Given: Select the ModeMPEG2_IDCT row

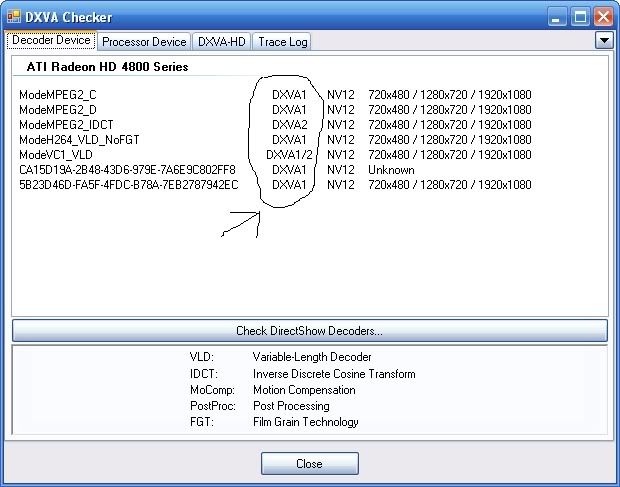Looking at the screenshot, I should (x=275, y=125).
